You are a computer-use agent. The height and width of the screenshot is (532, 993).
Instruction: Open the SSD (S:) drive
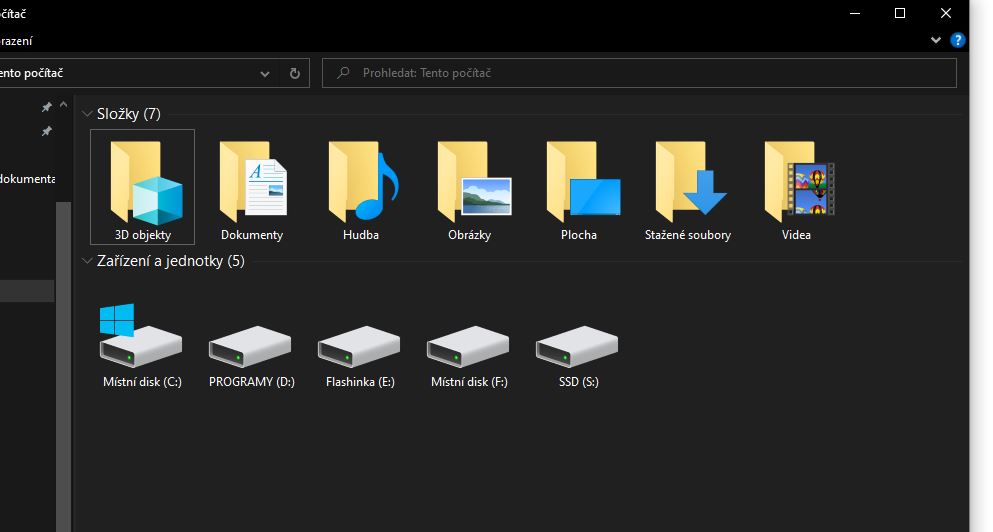[577, 345]
